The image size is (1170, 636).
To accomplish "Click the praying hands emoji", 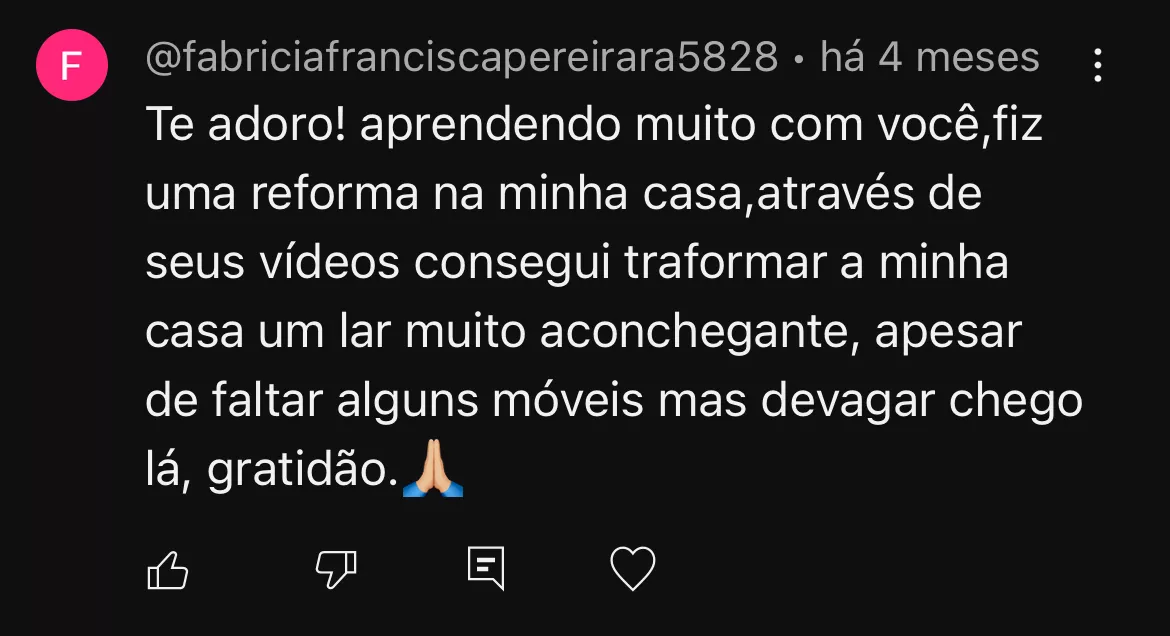I will [433, 469].
